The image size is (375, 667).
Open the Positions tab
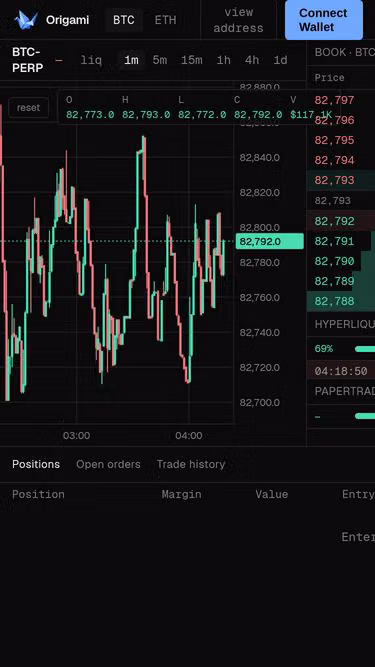click(x=36, y=464)
